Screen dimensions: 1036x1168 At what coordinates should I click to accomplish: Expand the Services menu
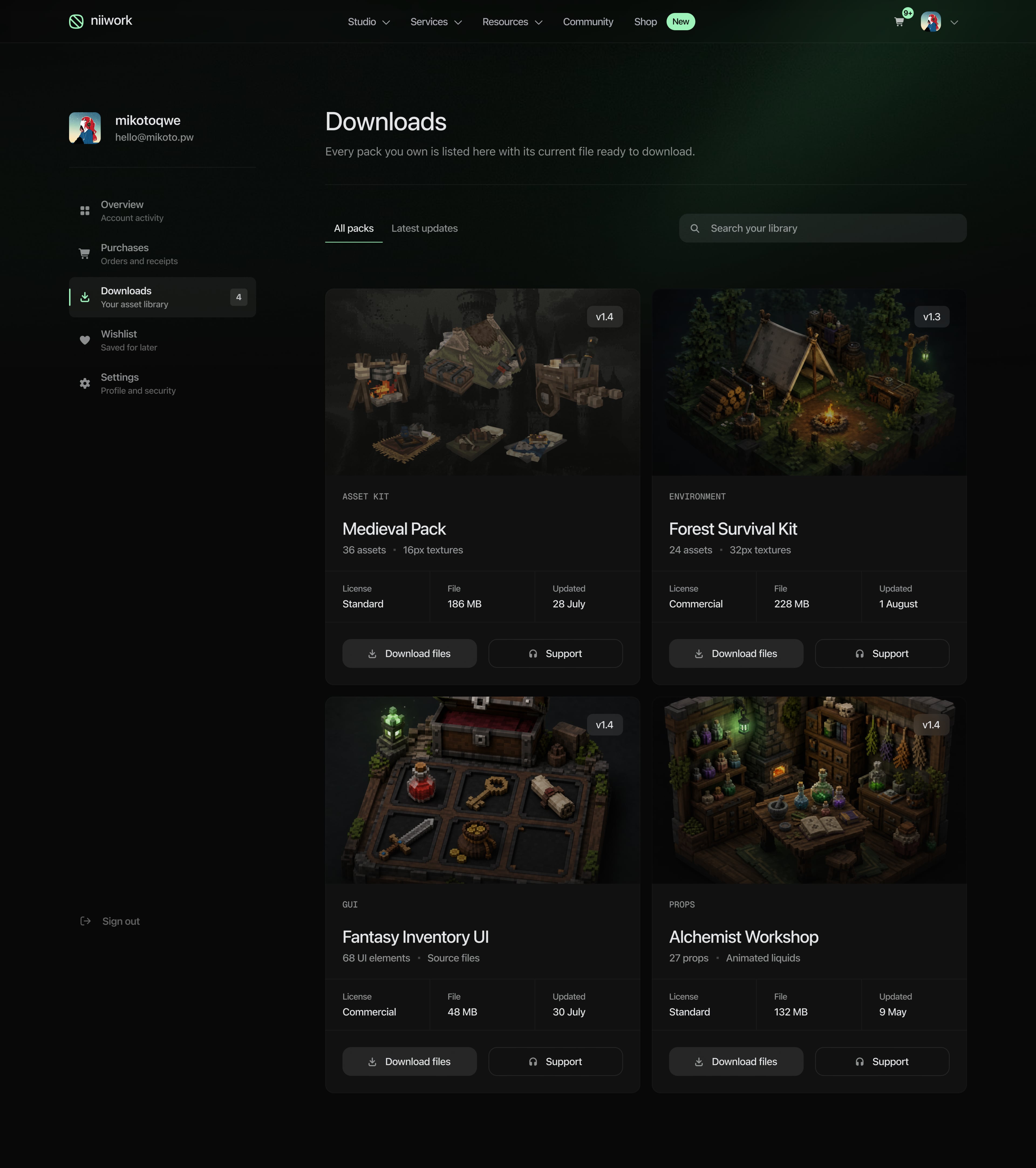point(436,22)
